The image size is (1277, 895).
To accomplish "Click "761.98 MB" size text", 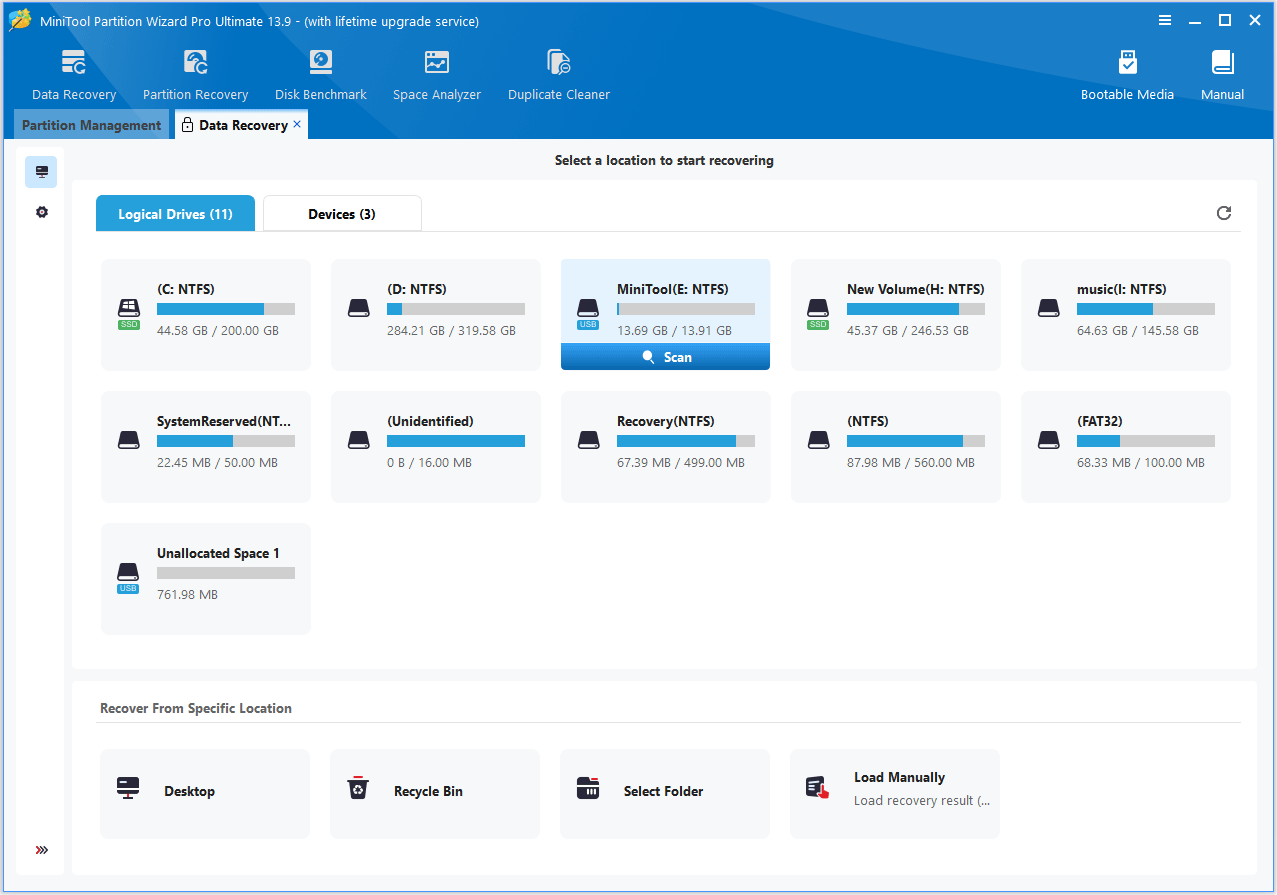I will pos(187,595).
